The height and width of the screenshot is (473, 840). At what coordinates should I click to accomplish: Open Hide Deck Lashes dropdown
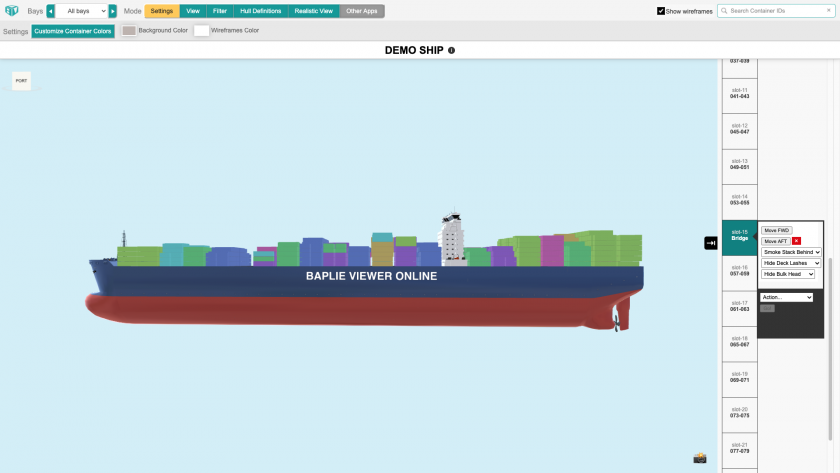tap(791, 263)
